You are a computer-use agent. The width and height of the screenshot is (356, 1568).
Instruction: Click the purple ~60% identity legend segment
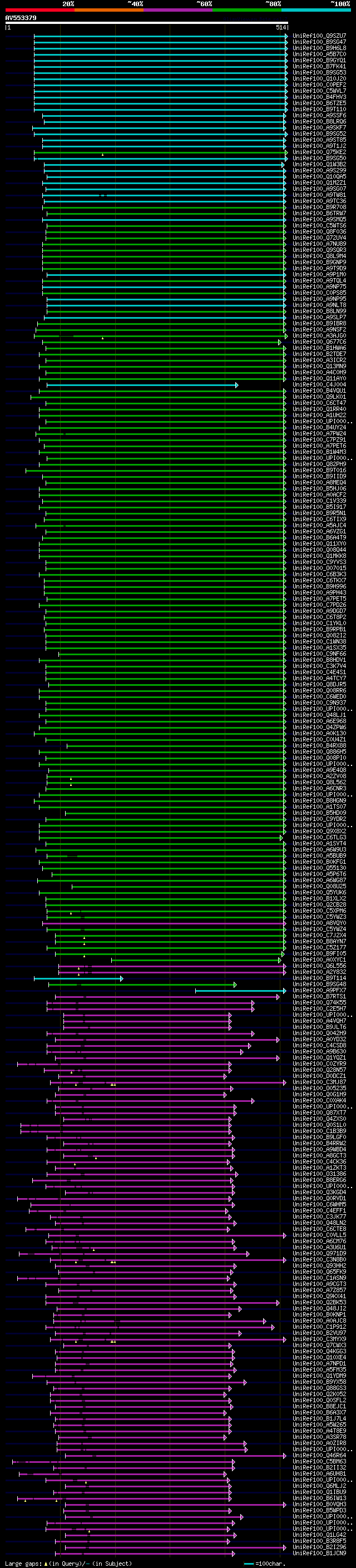coord(179,11)
